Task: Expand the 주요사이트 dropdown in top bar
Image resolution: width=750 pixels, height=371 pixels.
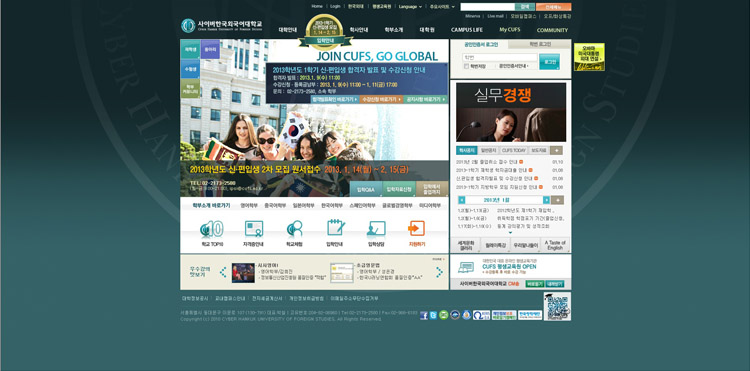Action: (442, 7)
